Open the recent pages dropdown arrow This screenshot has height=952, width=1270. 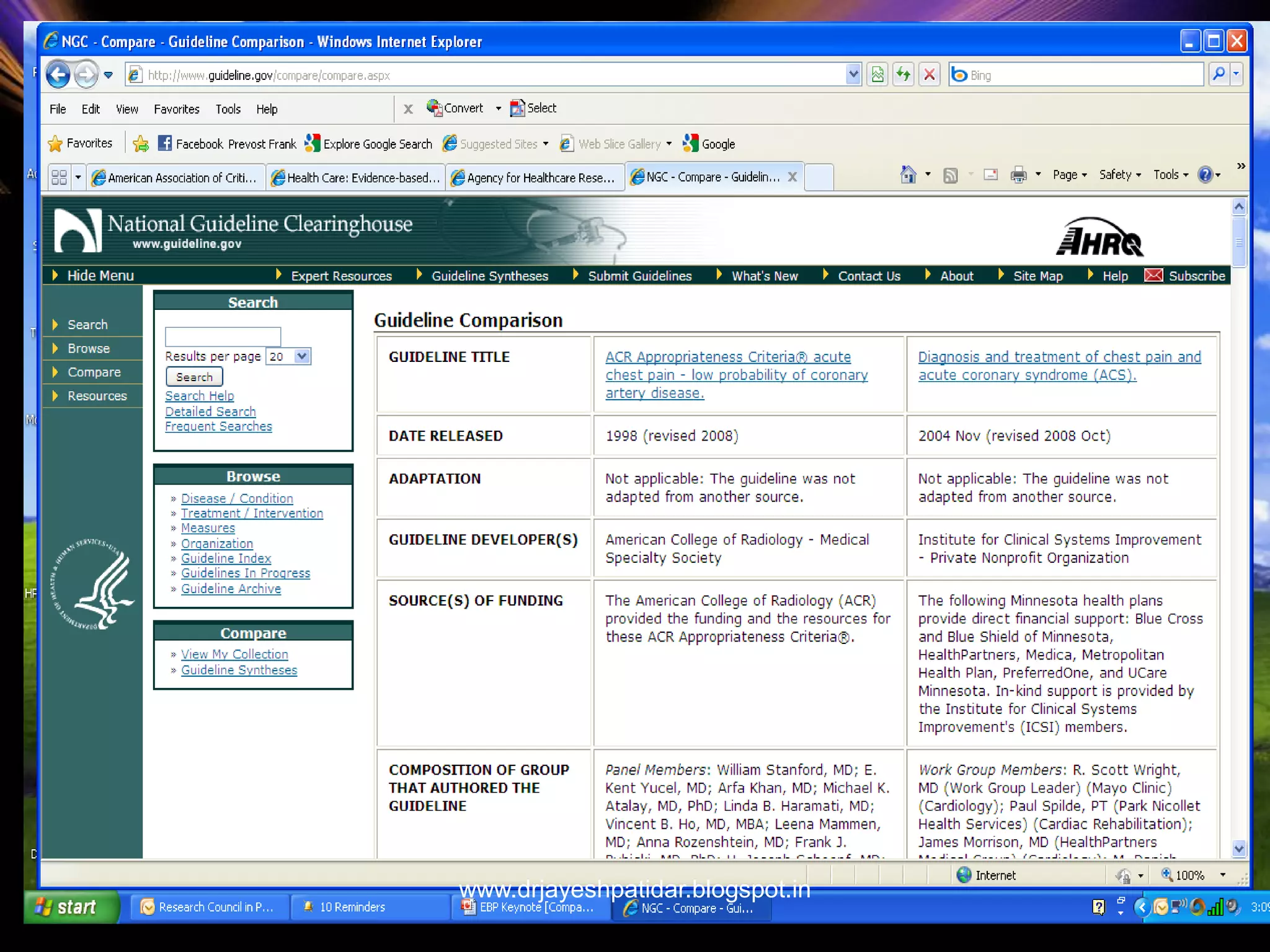coord(109,76)
